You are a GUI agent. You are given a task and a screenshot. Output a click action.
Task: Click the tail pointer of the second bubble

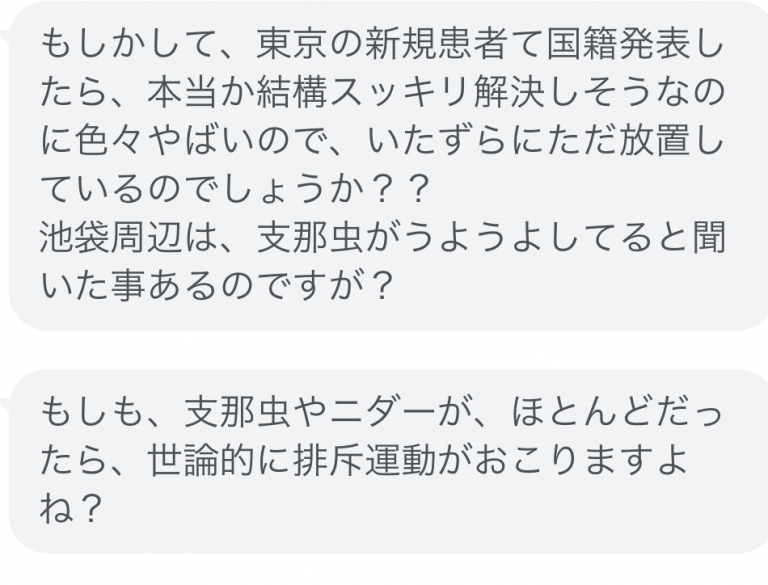coord(4,406)
